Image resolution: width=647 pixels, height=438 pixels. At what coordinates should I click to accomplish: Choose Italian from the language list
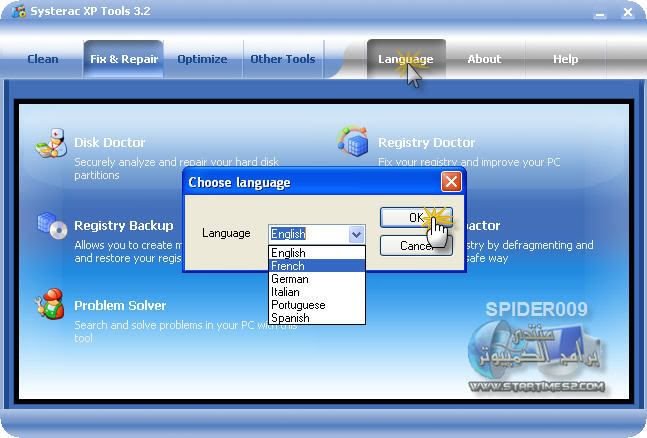click(x=317, y=292)
